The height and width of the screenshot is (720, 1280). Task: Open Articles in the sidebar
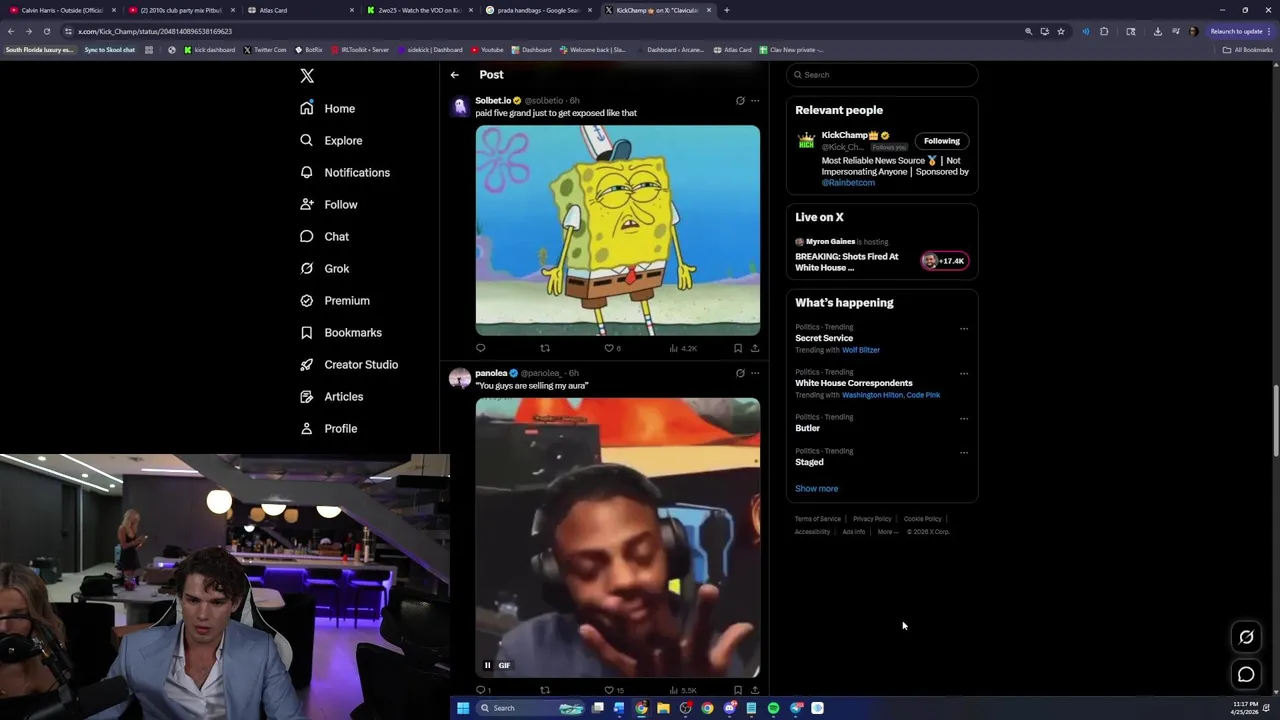coord(332,396)
